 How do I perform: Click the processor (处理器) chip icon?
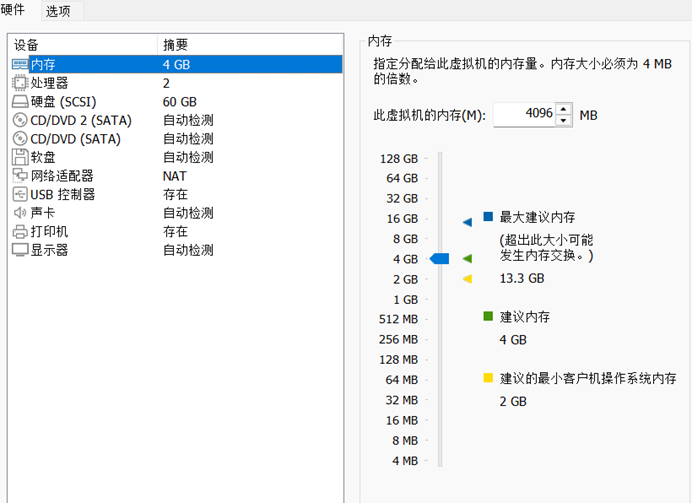coord(20,83)
